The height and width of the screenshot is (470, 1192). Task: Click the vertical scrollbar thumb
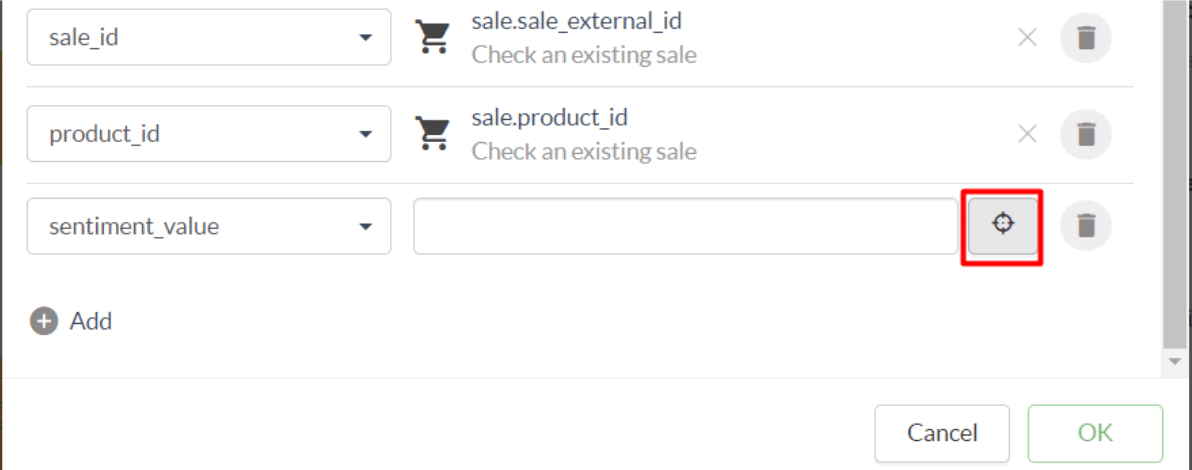pos(1173,170)
